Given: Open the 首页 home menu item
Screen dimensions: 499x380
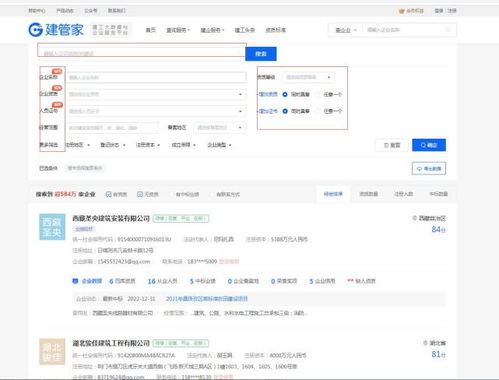Looking at the screenshot, I should [x=151, y=30].
